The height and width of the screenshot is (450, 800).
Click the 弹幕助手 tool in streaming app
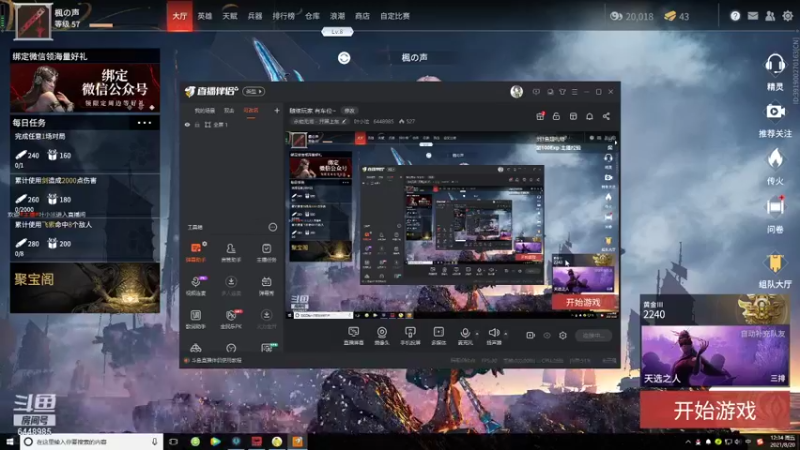click(196, 253)
